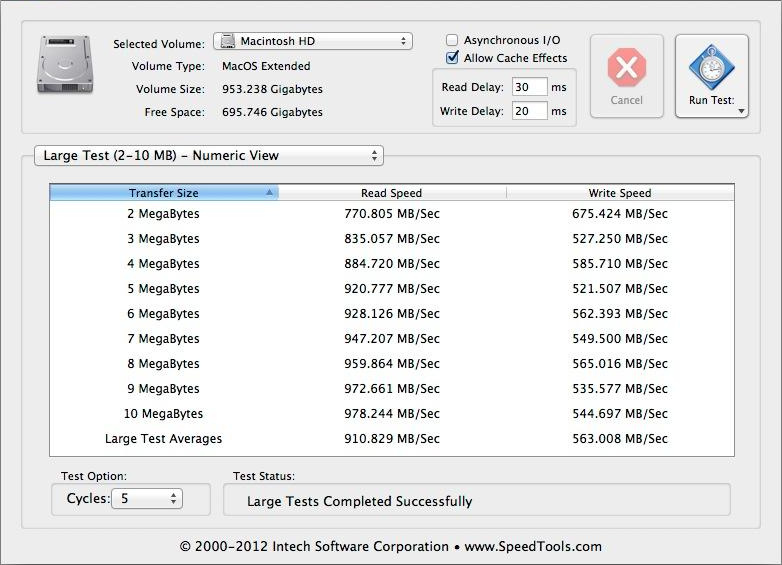Click read speed 959.864 MB/Sec

tap(392, 363)
